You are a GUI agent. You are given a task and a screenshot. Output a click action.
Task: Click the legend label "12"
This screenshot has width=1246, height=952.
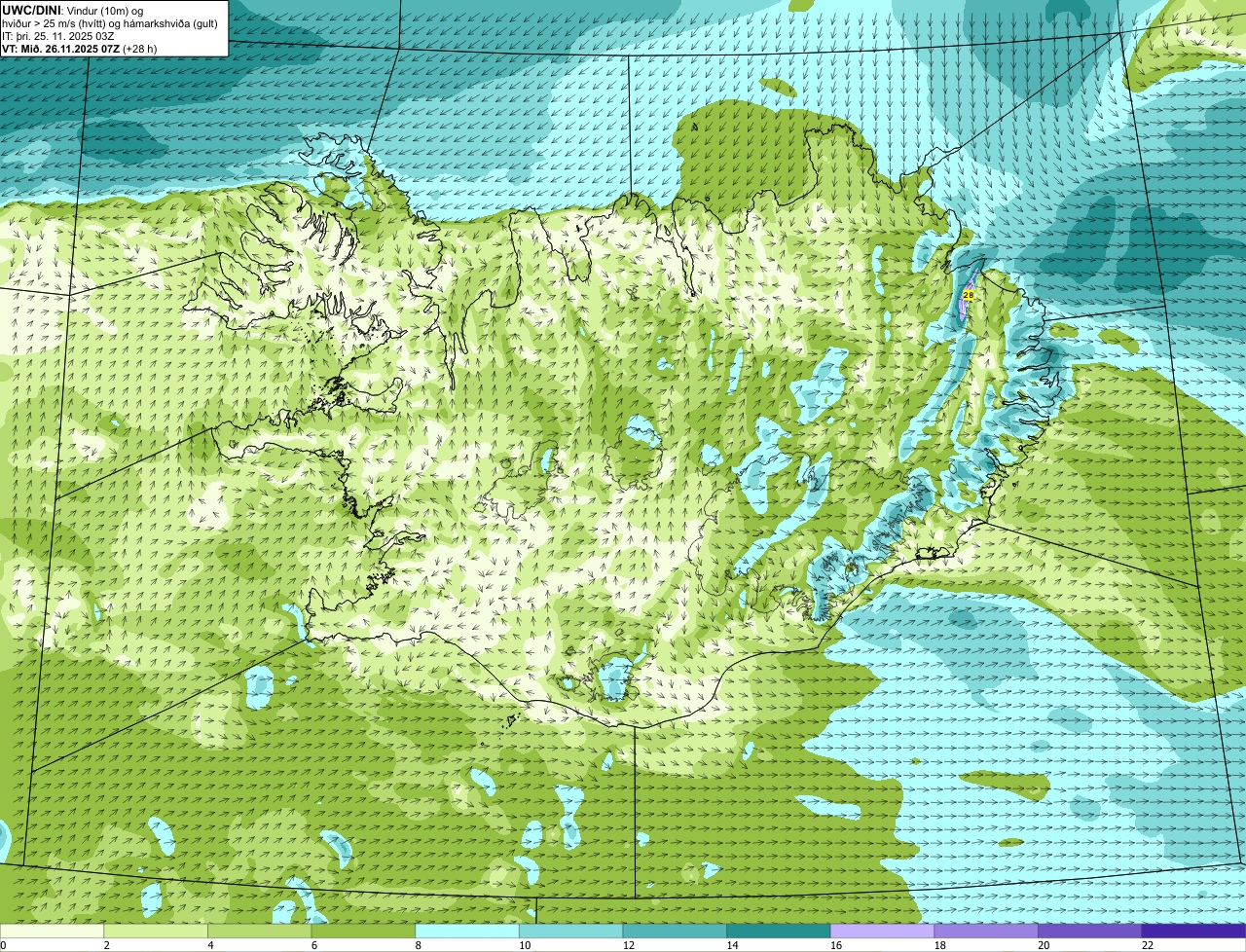[x=628, y=945]
